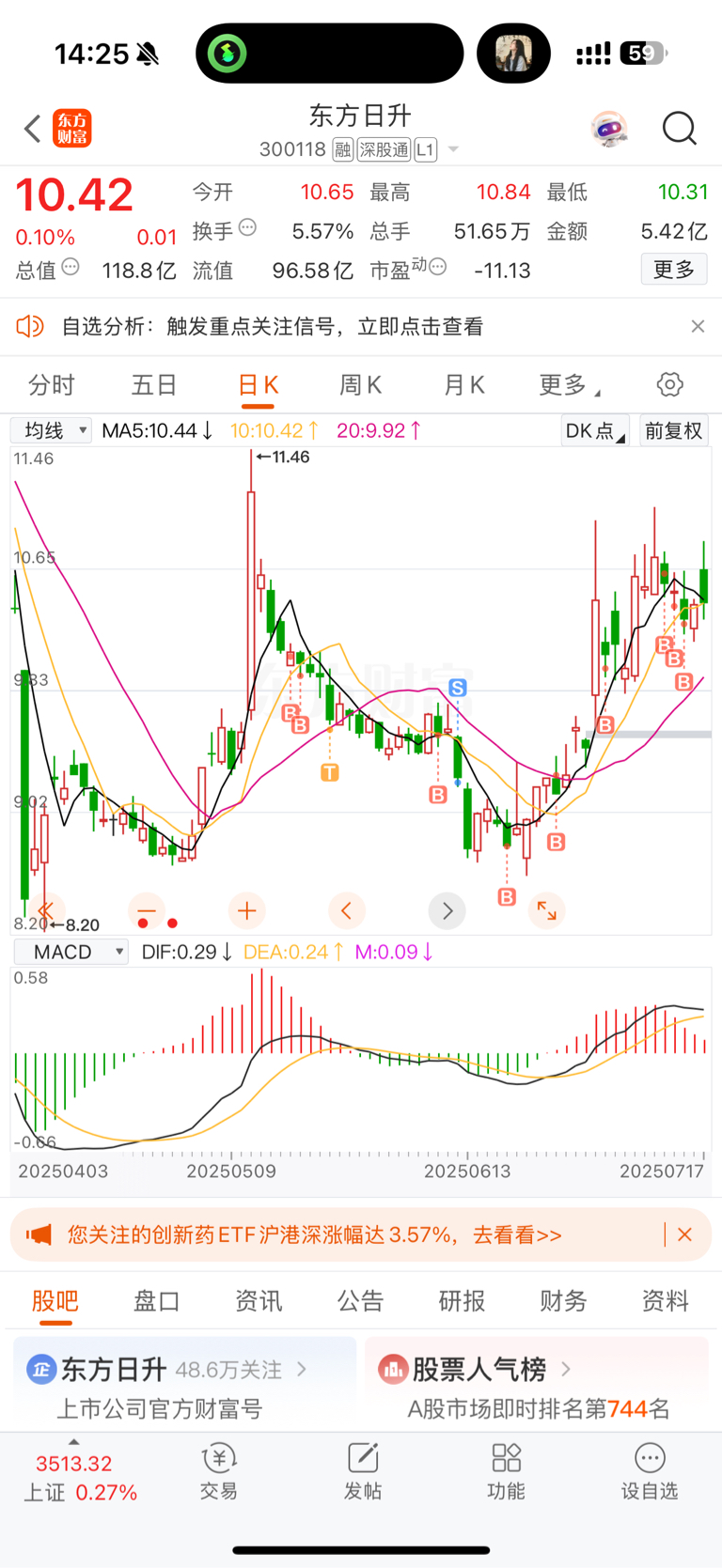Screen dimensions: 722x1568
Task: Switch to 月K chart tab
Action: (x=463, y=385)
